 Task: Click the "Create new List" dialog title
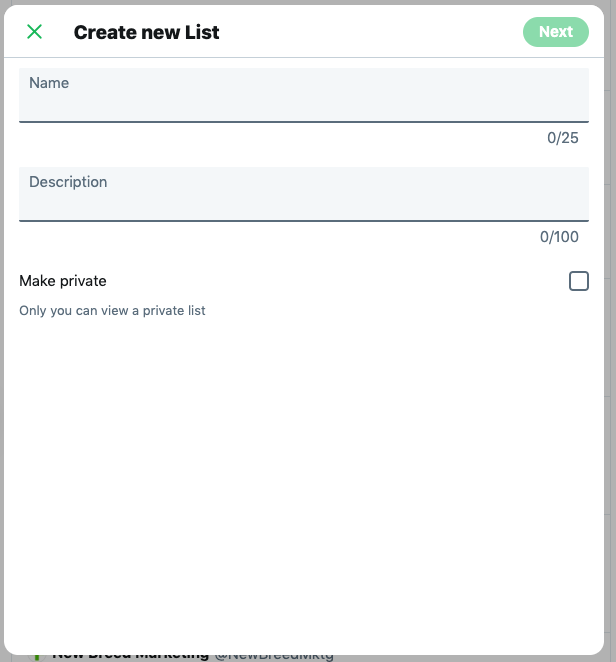click(146, 32)
